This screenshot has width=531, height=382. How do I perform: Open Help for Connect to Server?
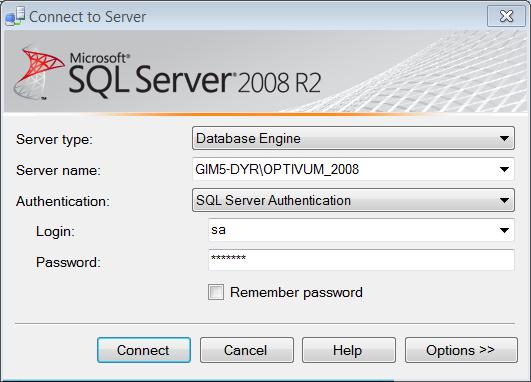pyautogui.click(x=349, y=350)
